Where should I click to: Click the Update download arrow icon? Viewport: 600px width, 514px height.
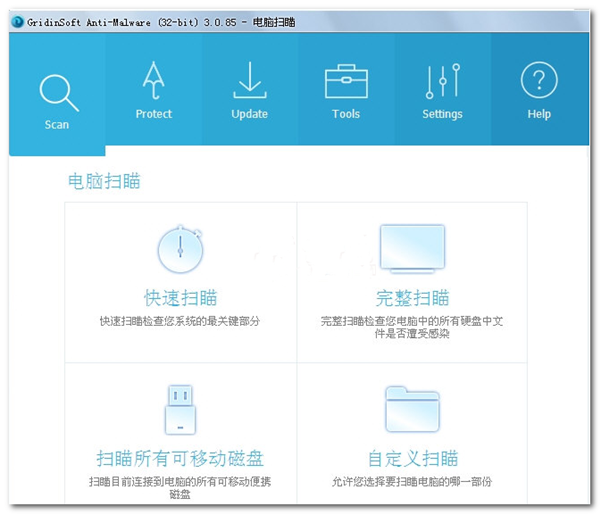click(249, 80)
